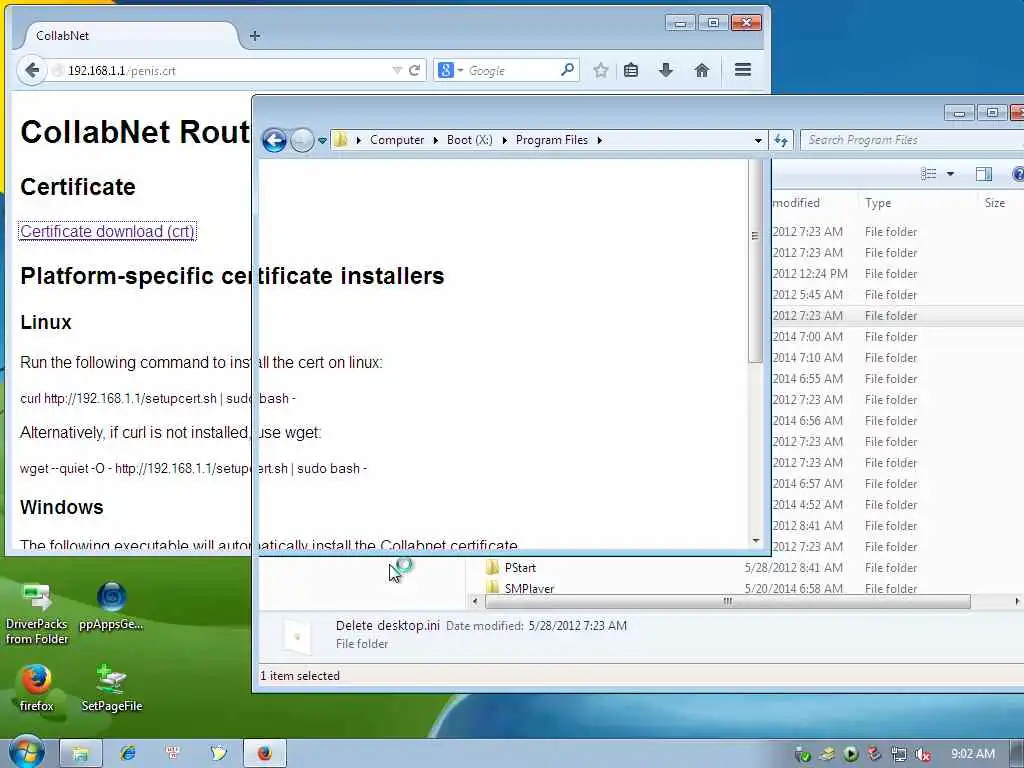Click the Firefox scrollbar down arrow
1024x768 pixels.
click(x=756, y=541)
